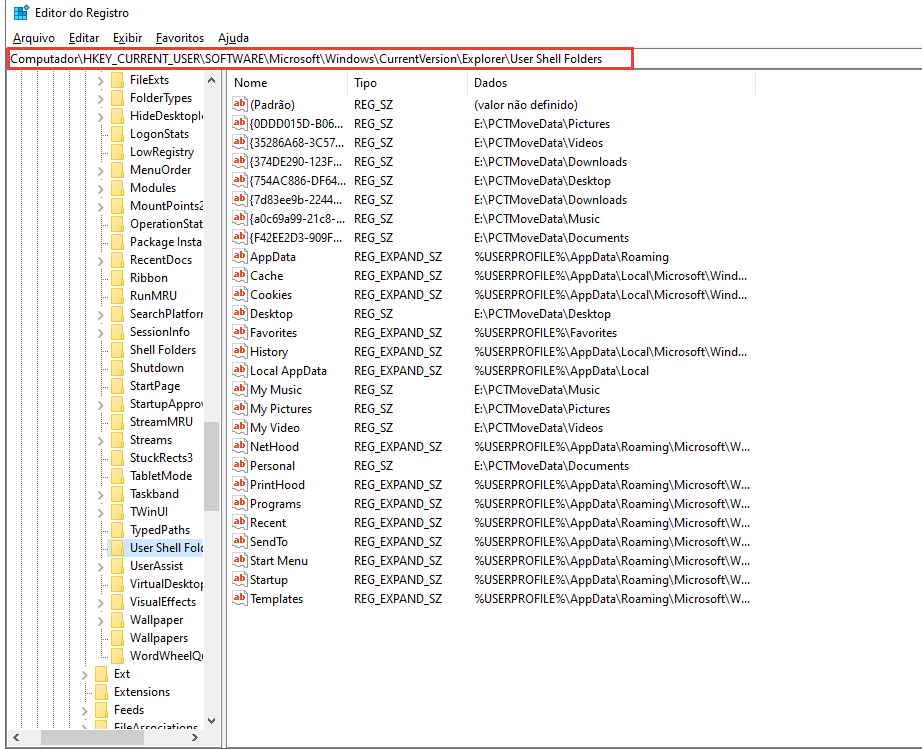The width and height of the screenshot is (922, 749).
Task: Expand the VisualEffects key arrow
Action: 101,602
